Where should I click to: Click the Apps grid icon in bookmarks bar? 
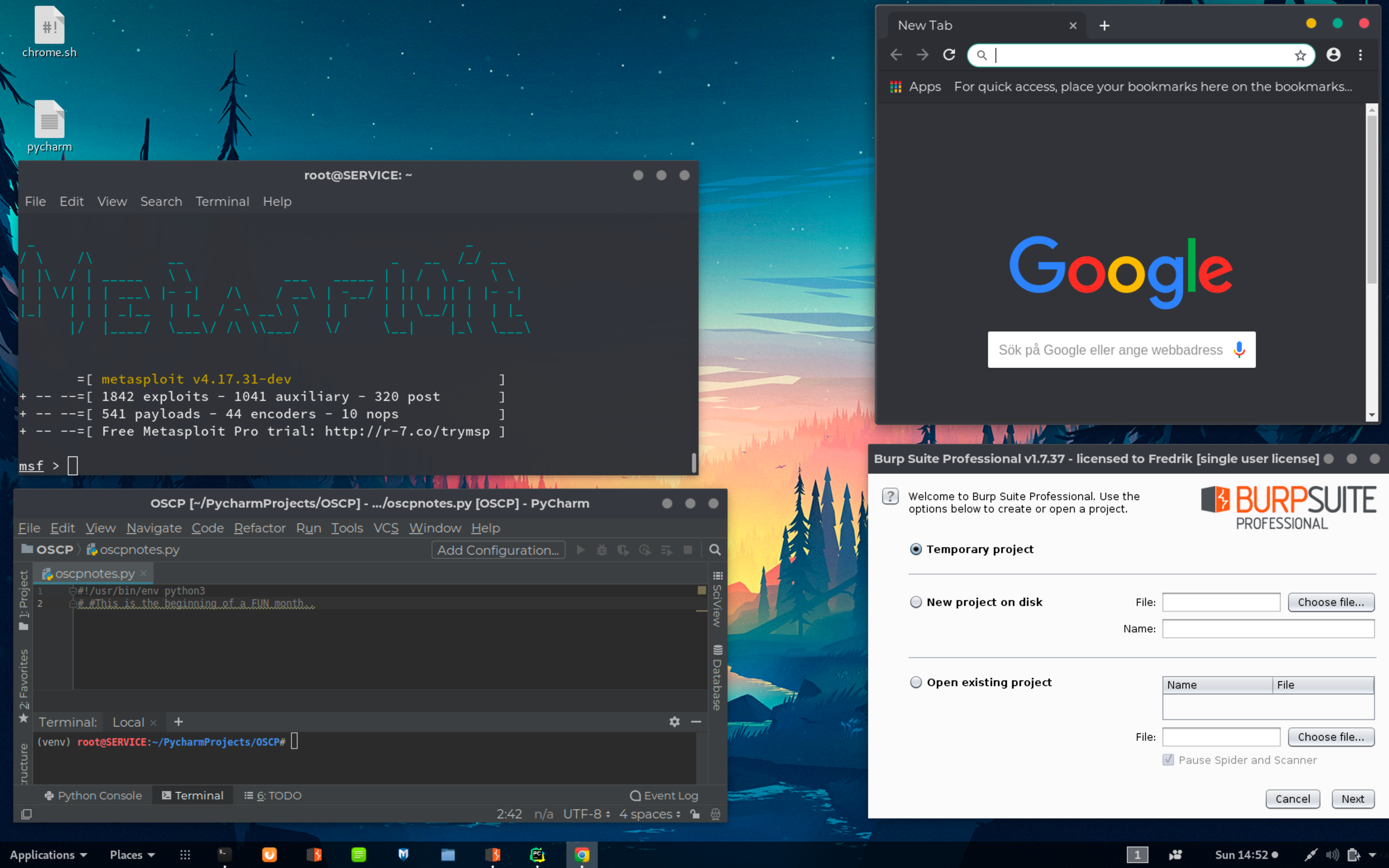click(895, 87)
